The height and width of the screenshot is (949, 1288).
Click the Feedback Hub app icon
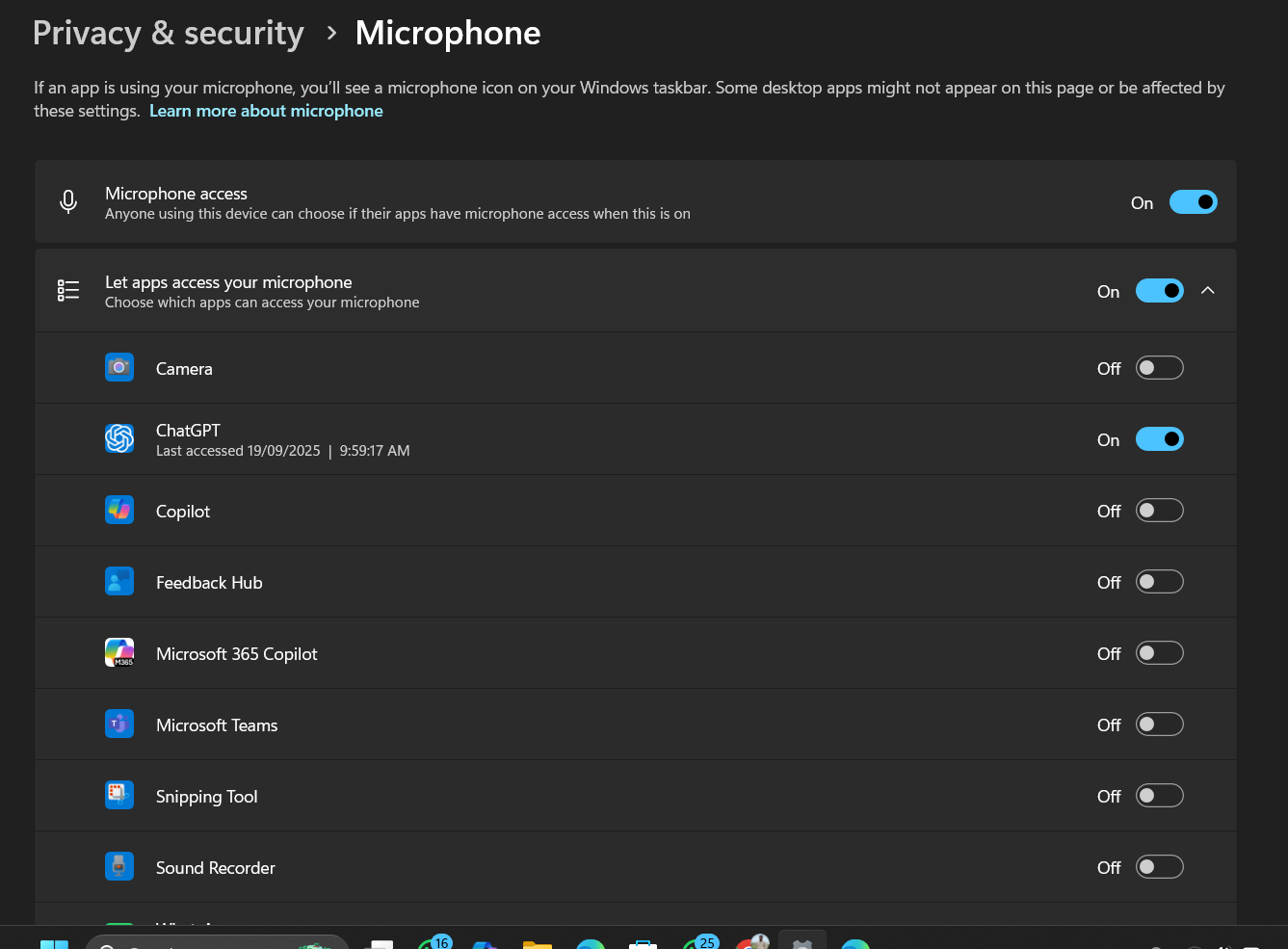click(x=119, y=581)
